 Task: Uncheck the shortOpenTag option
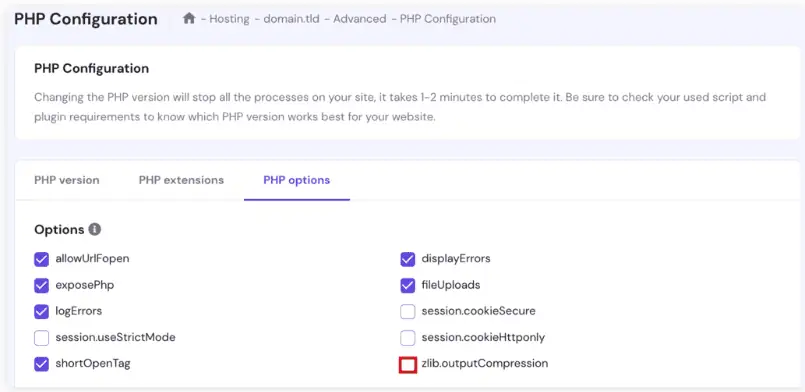(x=41, y=364)
